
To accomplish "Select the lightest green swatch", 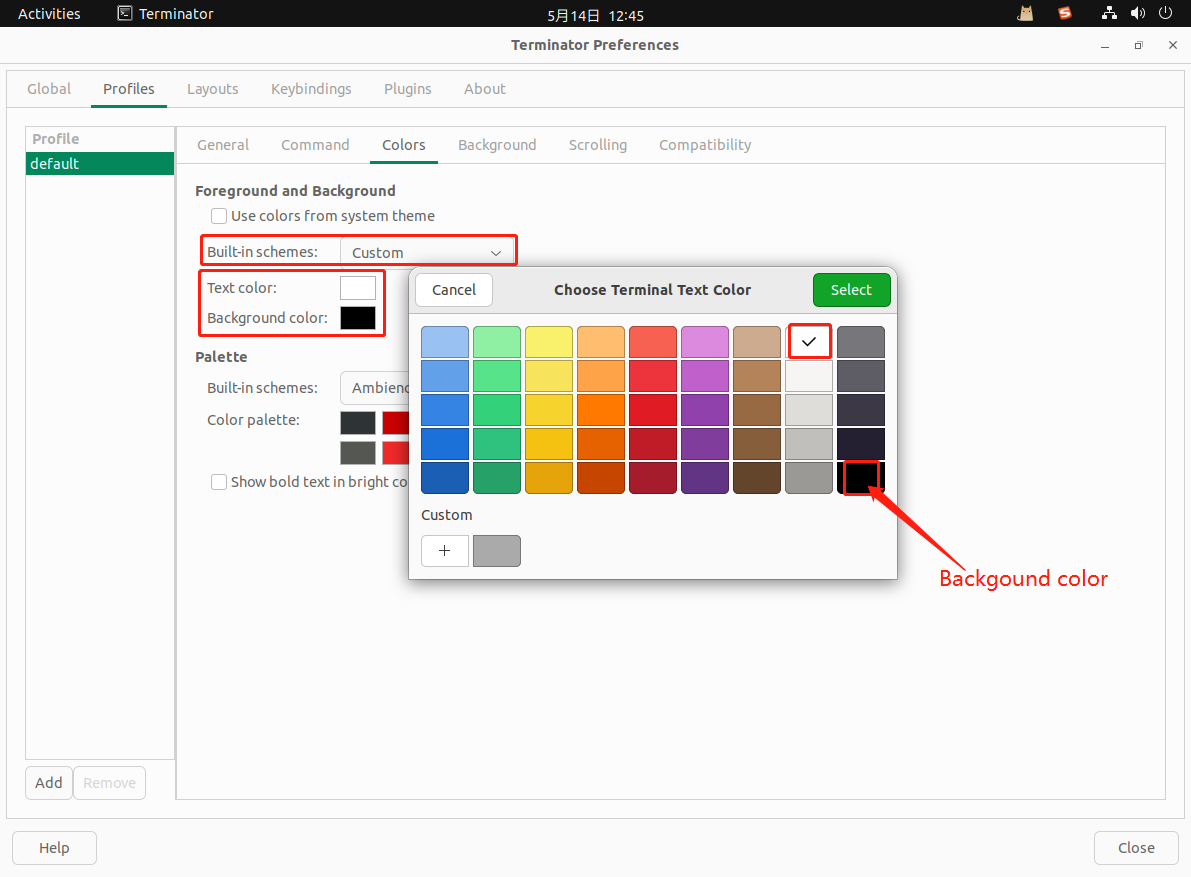I will click(x=497, y=342).
